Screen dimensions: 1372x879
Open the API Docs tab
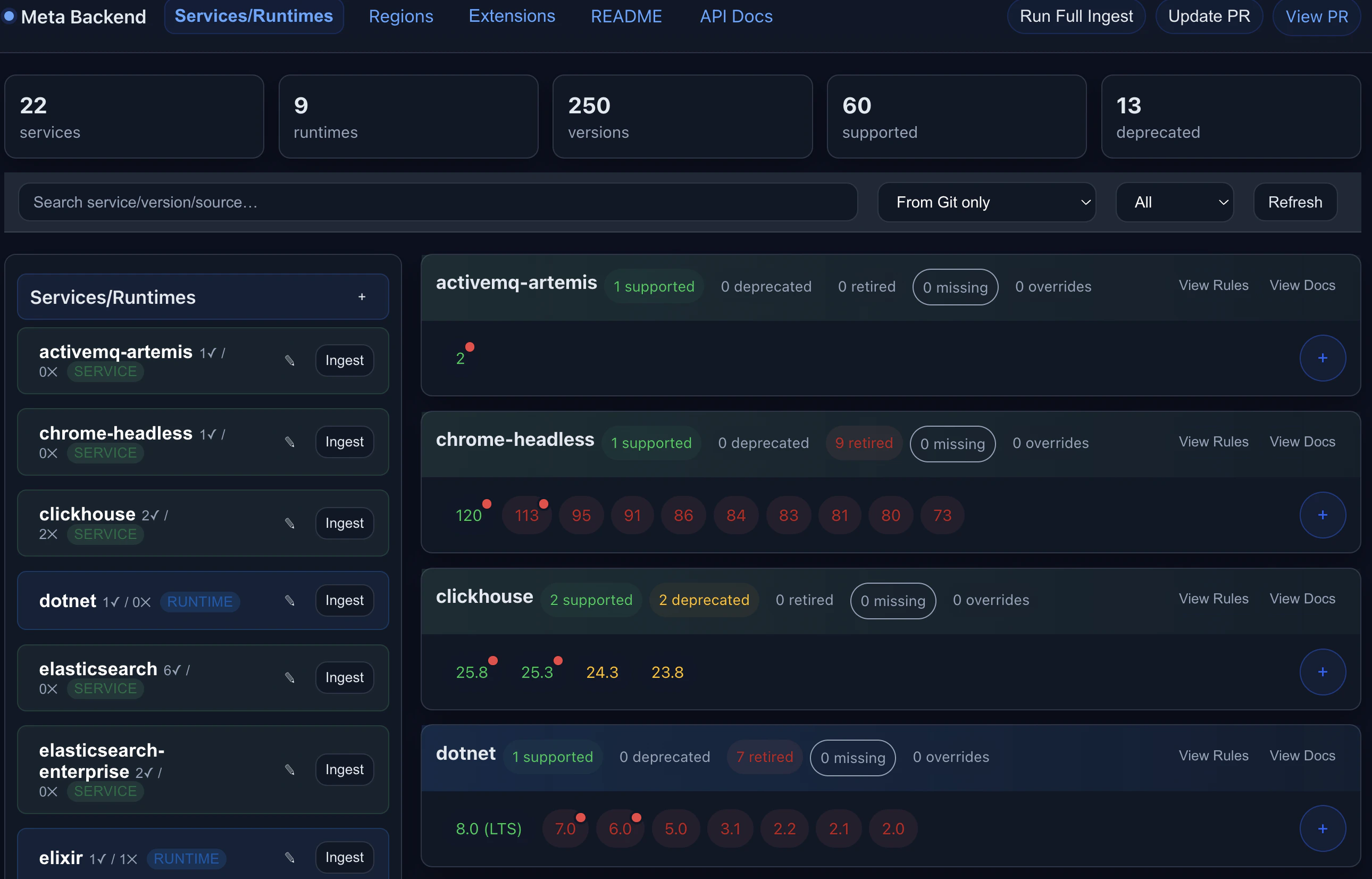(x=736, y=16)
